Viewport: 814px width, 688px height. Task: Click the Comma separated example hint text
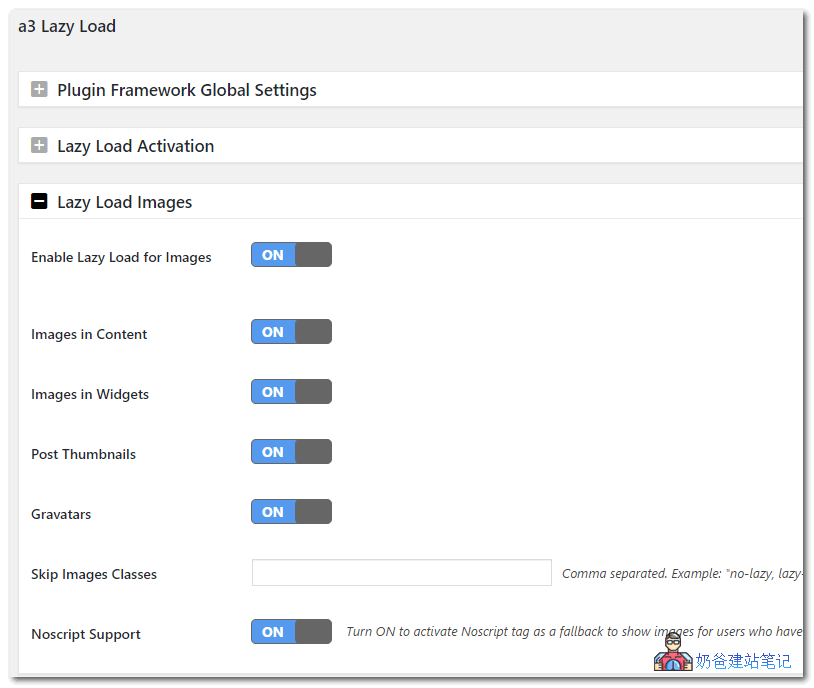[x=682, y=574]
